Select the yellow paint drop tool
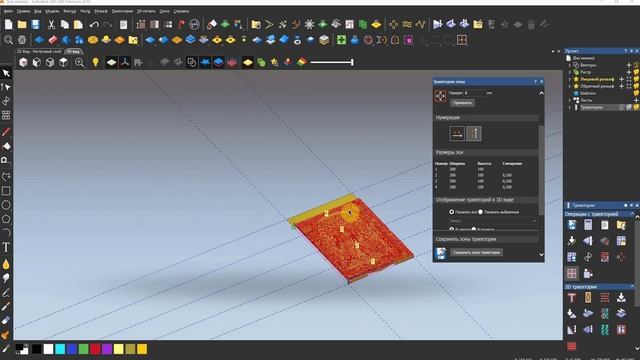This screenshot has width=640, height=360. [6, 264]
